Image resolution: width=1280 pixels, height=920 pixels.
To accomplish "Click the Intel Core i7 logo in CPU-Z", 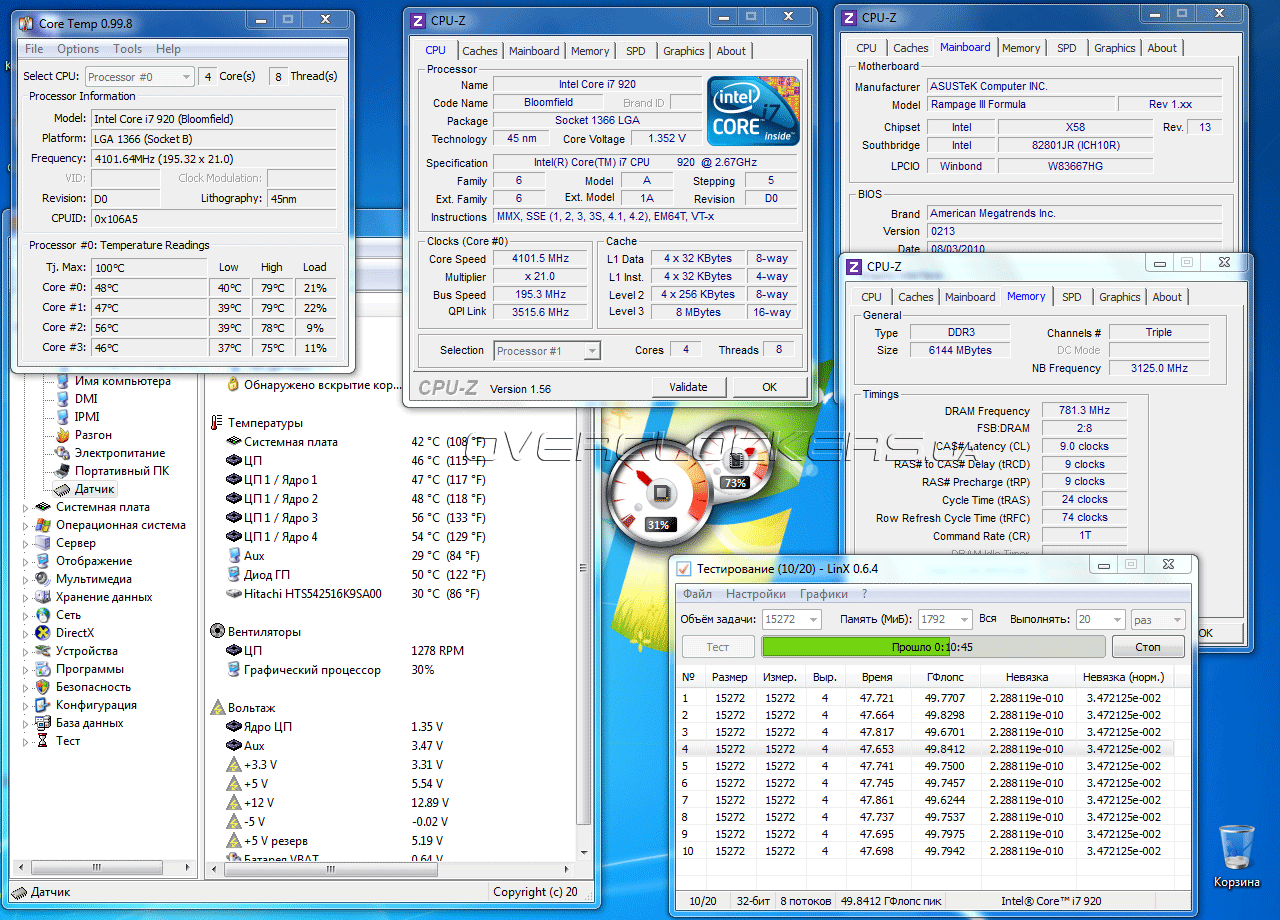I will pos(752,109).
